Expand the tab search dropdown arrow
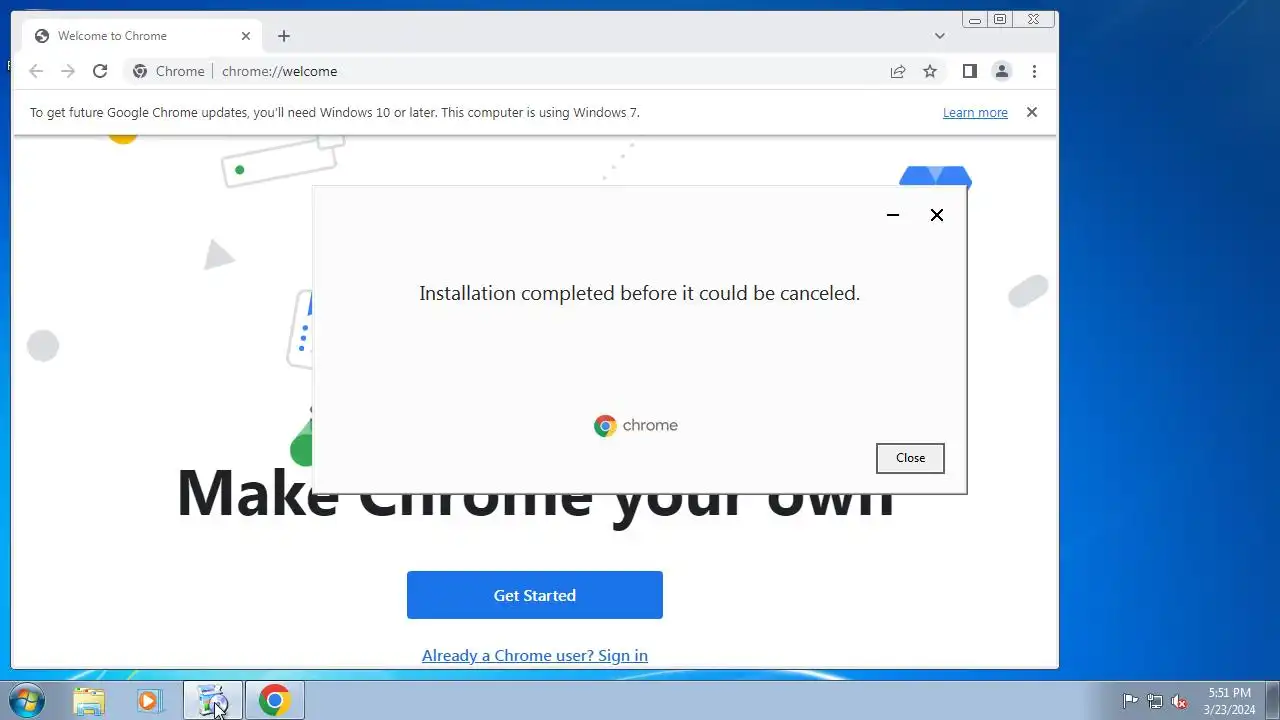This screenshot has width=1280, height=720. coord(940,36)
